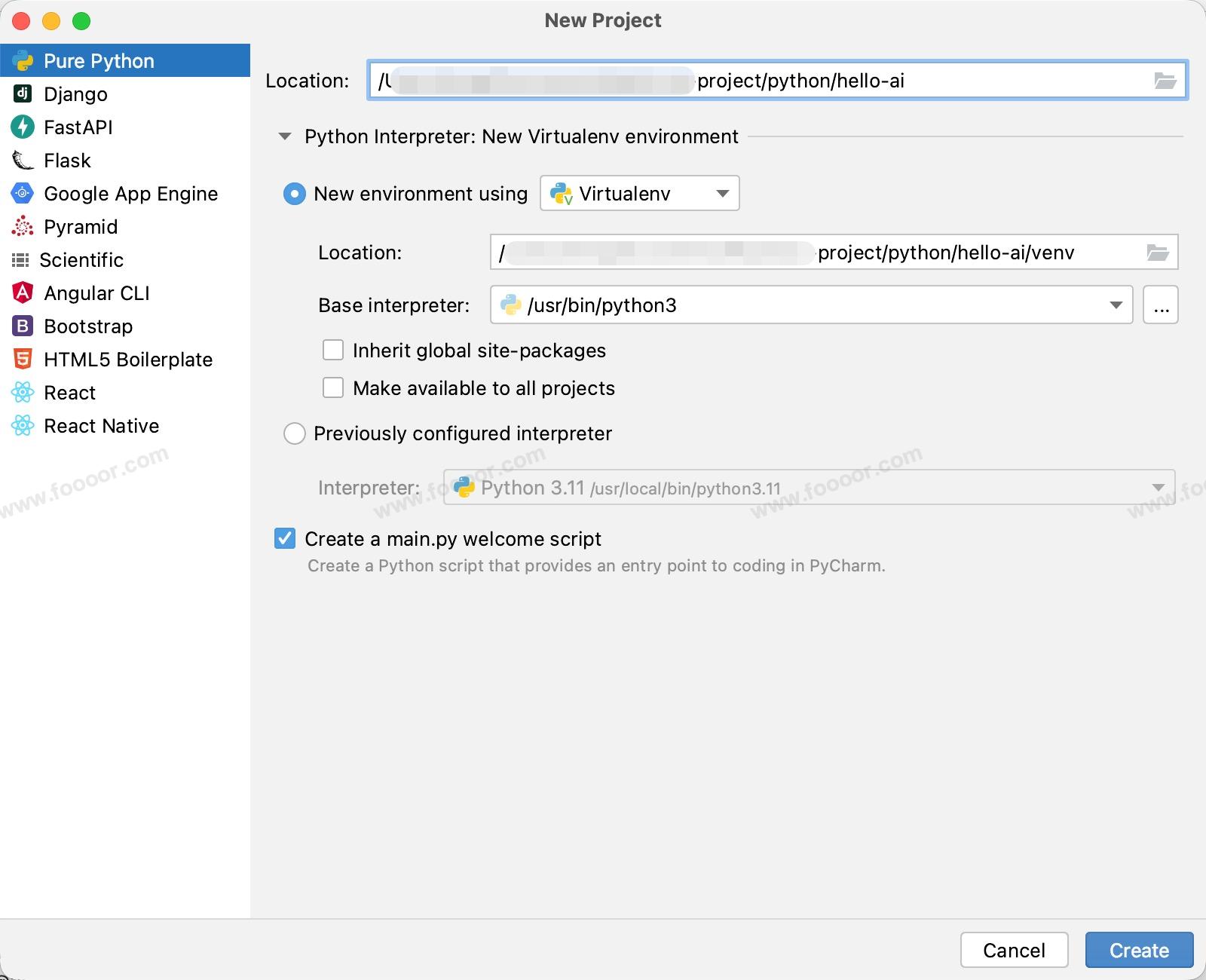This screenshot has width=1206, height=980.
Task: Select the Angular CLI icon
Action: 23,292
